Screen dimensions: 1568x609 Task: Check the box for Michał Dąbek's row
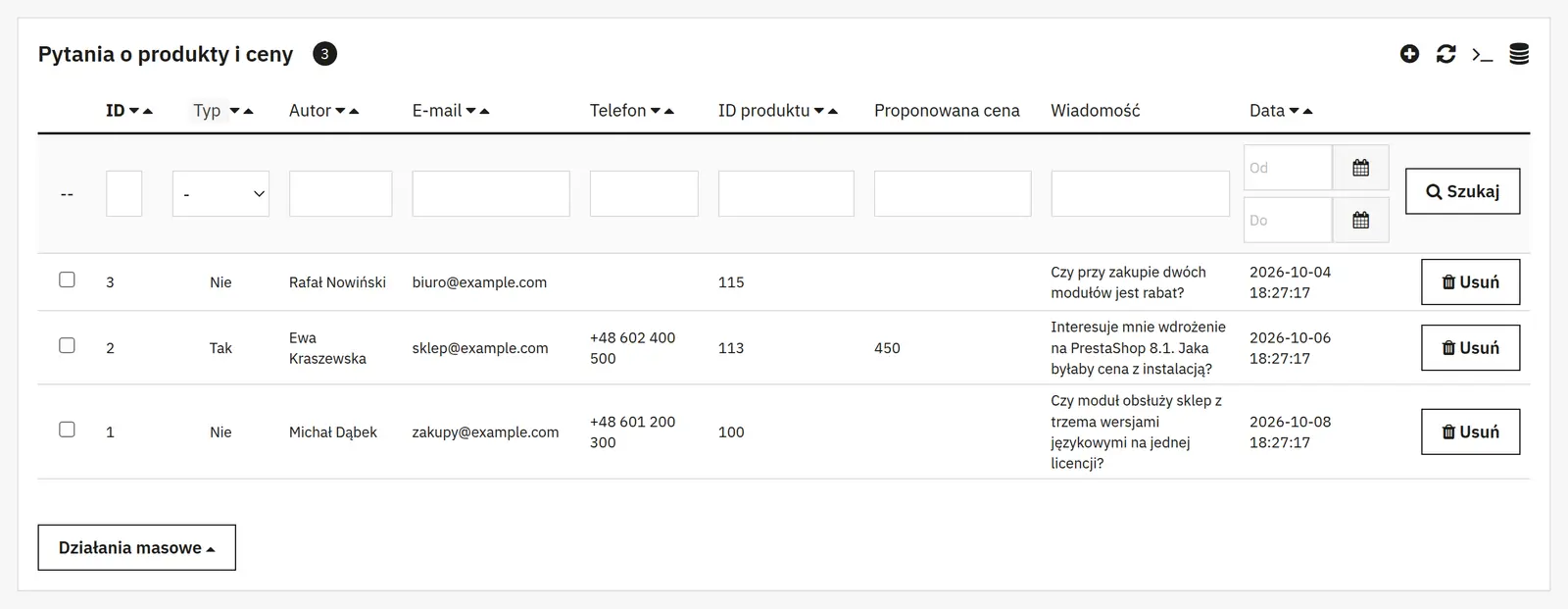click(x=67, y=430)
